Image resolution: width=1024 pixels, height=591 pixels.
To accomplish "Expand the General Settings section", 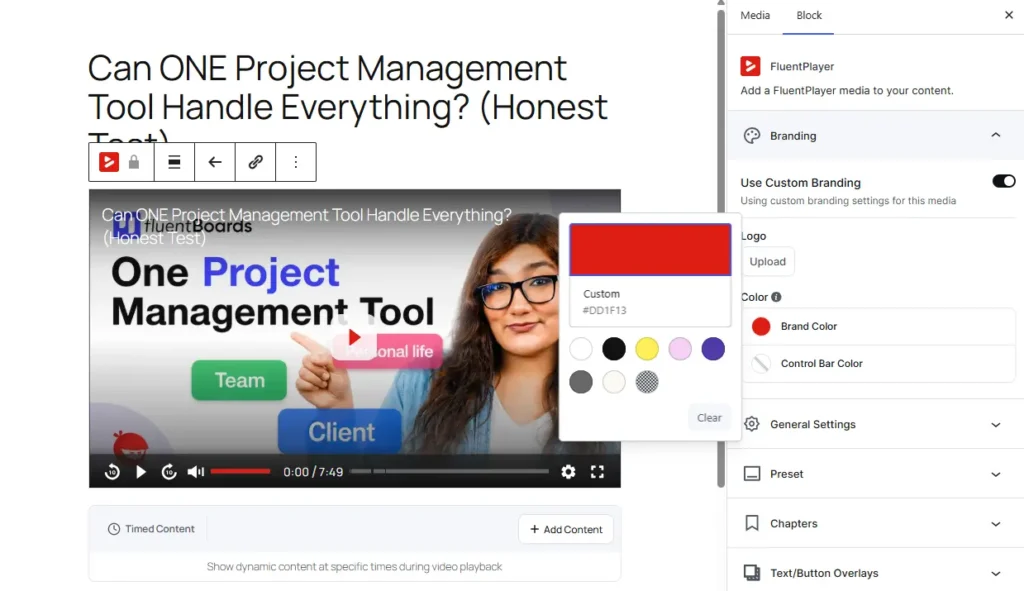I will pos(995,424).
